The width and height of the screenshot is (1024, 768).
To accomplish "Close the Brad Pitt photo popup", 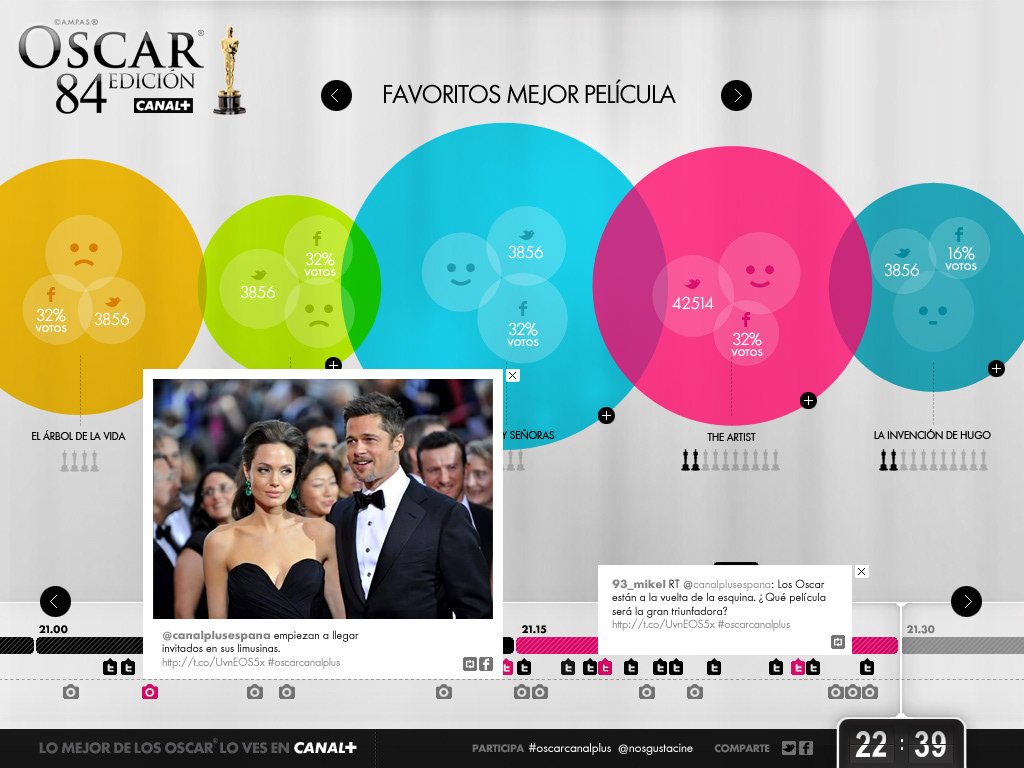I will tap(513, 376).
